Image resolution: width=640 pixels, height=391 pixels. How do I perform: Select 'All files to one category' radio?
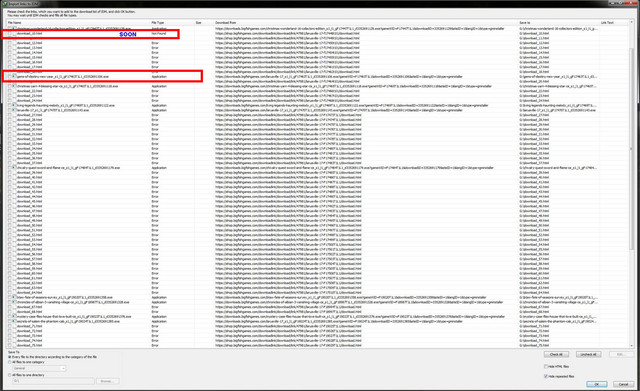10,362
